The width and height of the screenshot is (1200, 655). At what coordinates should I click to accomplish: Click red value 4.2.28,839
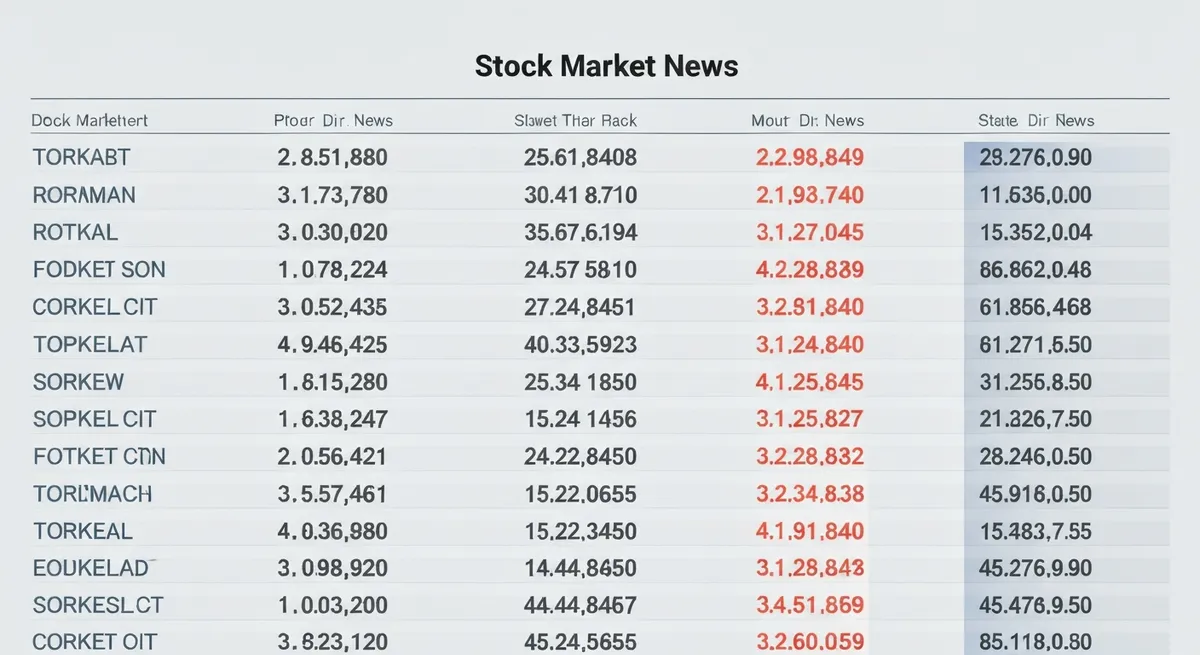click(808, 270)
